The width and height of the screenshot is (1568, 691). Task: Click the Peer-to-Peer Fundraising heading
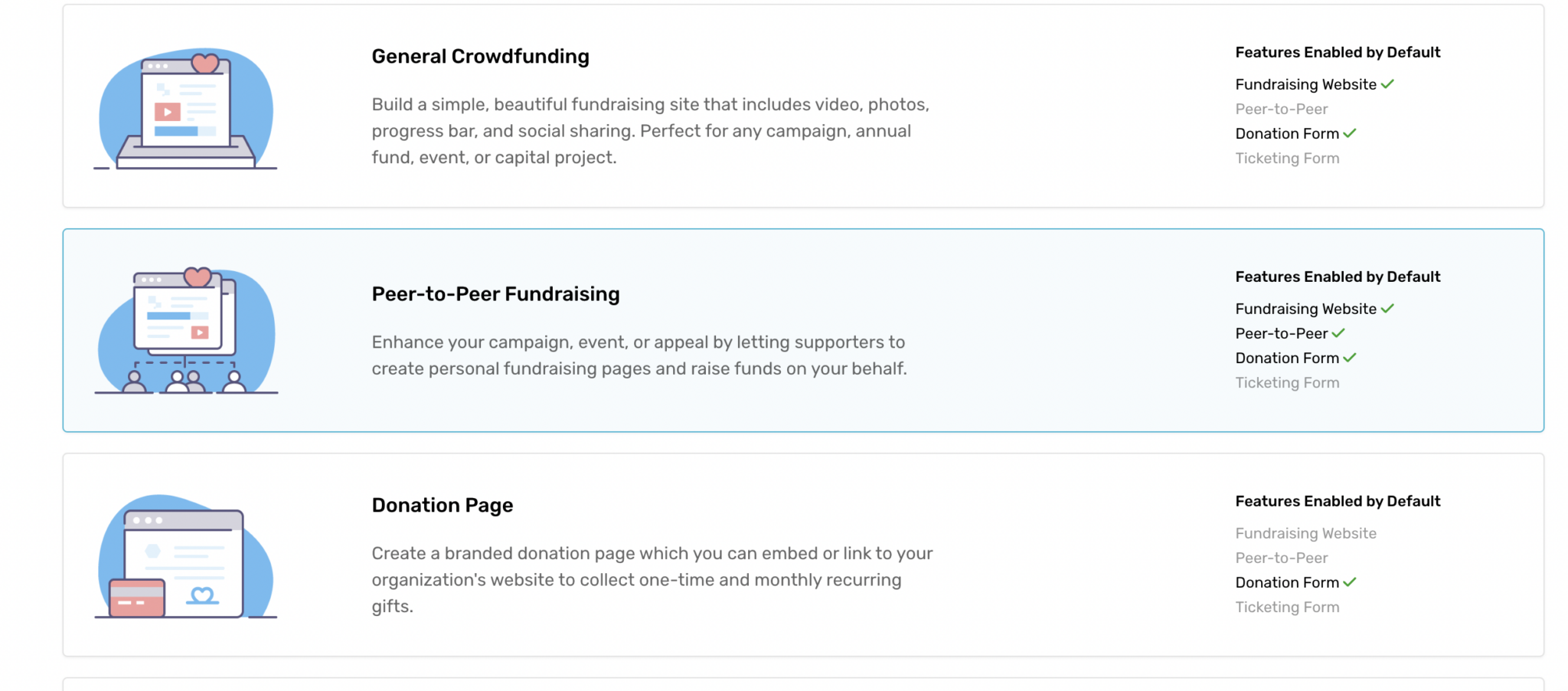coord(495,293)
